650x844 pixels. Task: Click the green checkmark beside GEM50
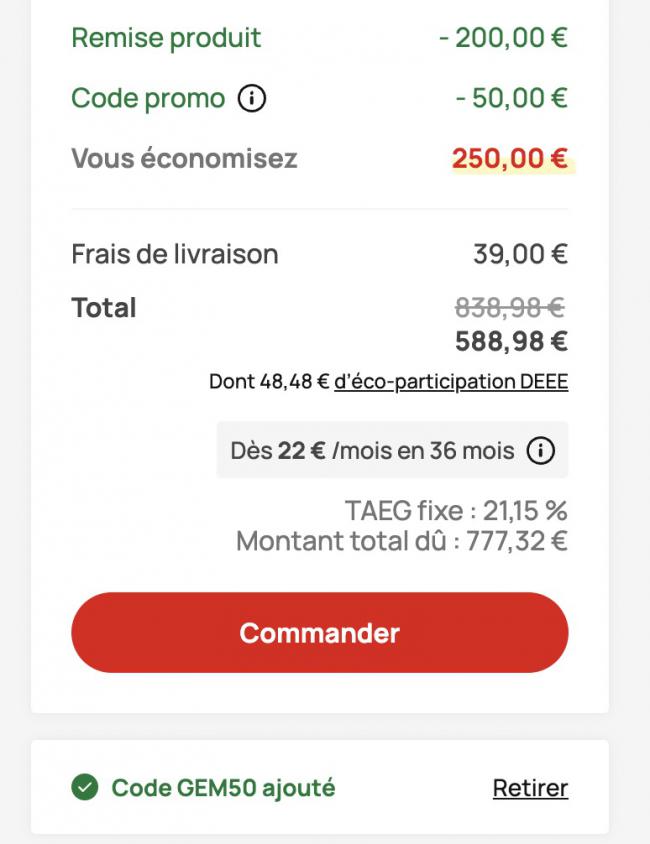[85, 787]
